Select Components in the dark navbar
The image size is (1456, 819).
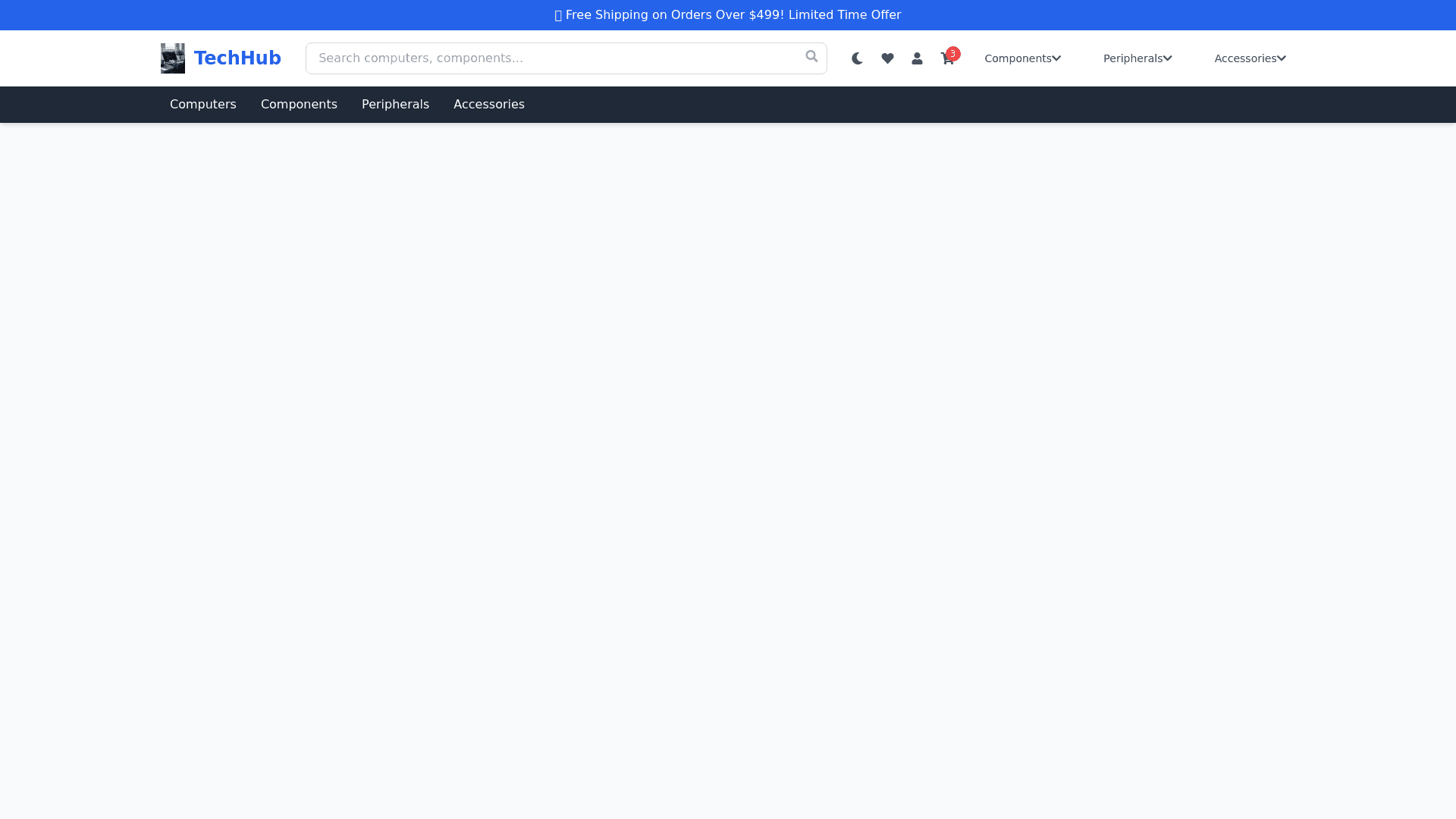click(x=299, y=105)
